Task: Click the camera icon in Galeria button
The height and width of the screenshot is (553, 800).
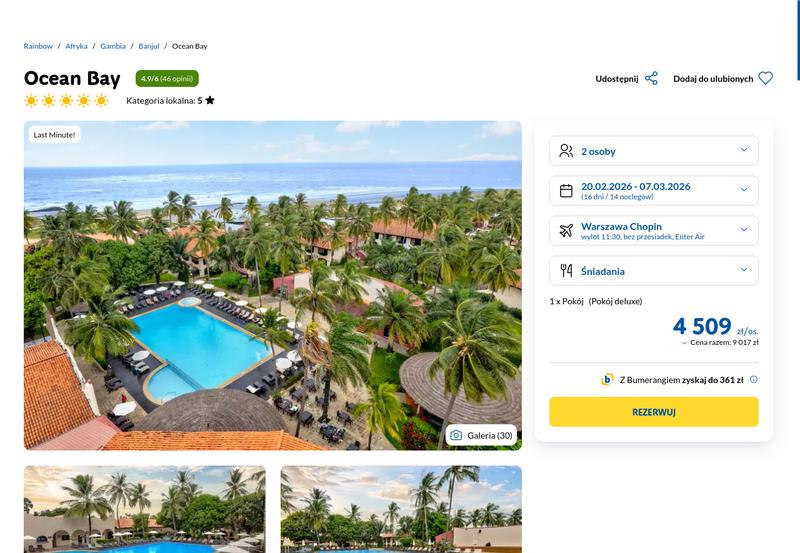Action: [x=456, y=435]
